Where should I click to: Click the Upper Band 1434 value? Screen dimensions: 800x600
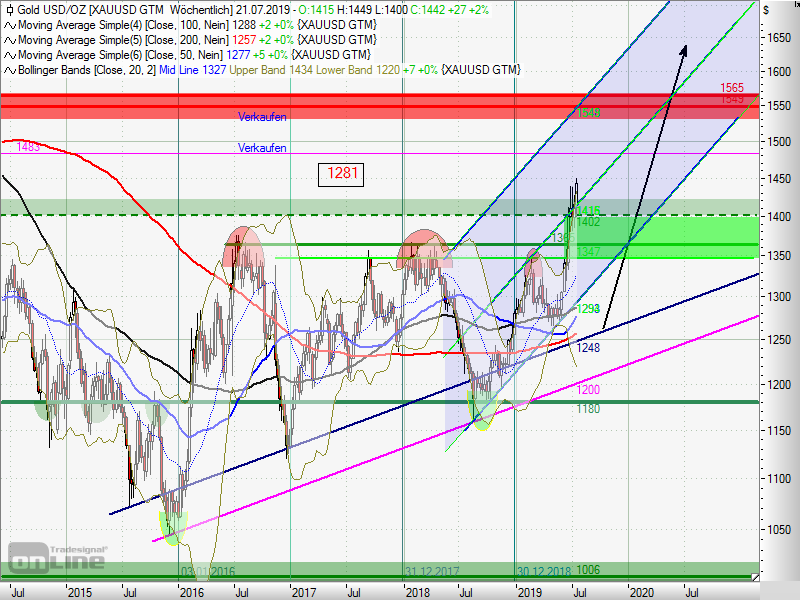[271, 70]
